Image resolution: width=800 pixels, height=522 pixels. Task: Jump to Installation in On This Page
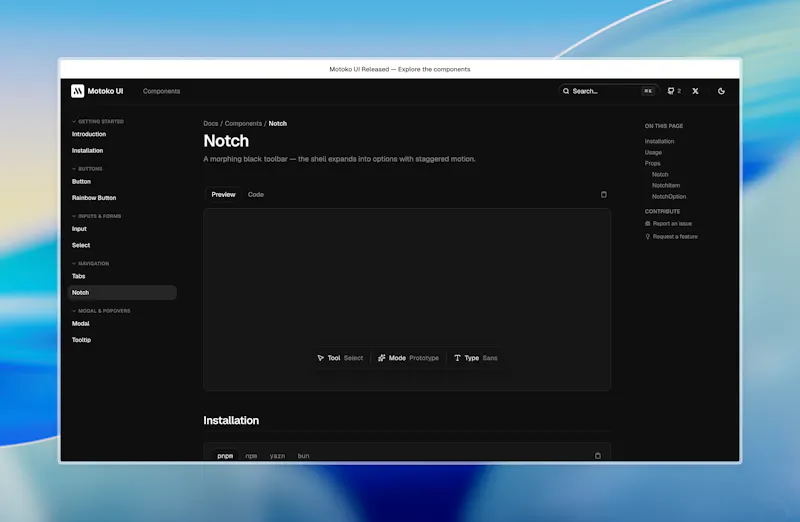tap(659, 141)
